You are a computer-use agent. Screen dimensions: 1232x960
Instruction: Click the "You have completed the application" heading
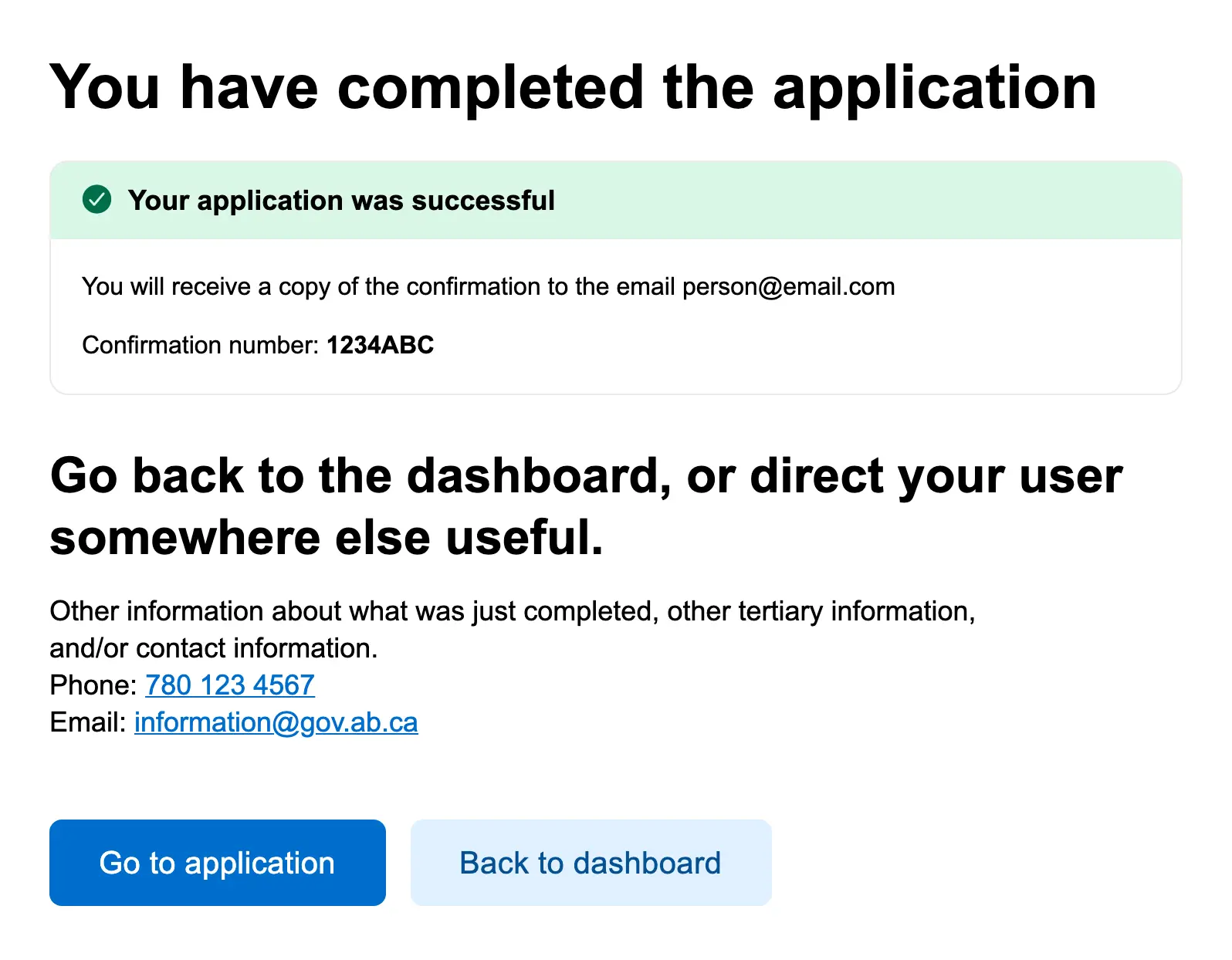pos(572,87)
